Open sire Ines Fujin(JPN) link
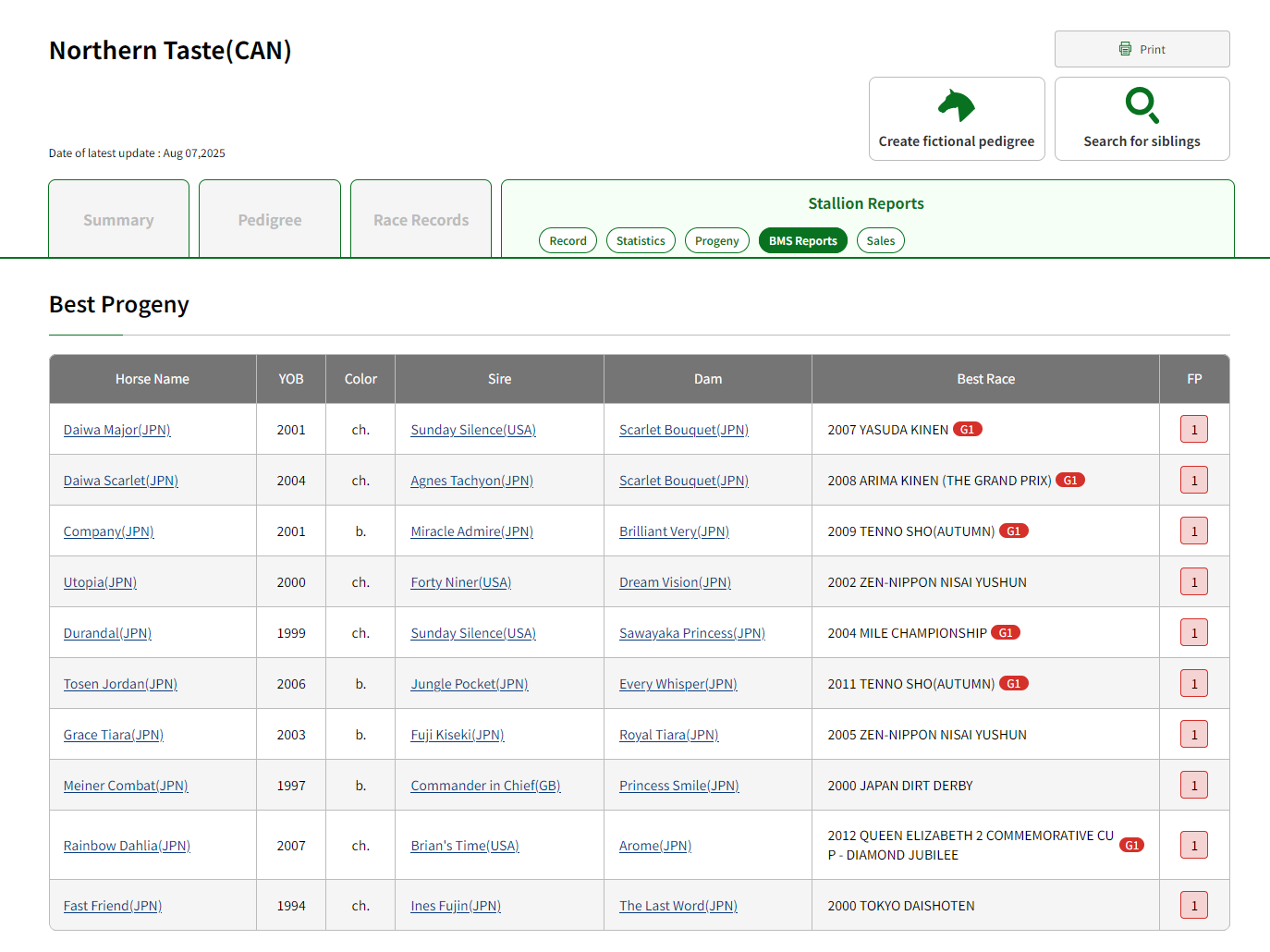1270x952 pixels. 456,906
